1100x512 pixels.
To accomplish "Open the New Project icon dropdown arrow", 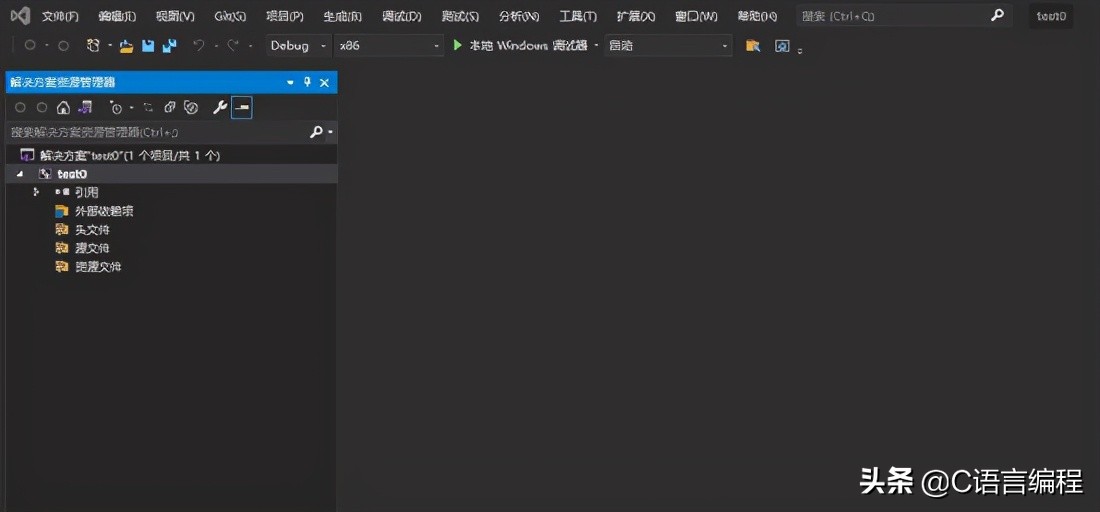I will tap(110, 46).
